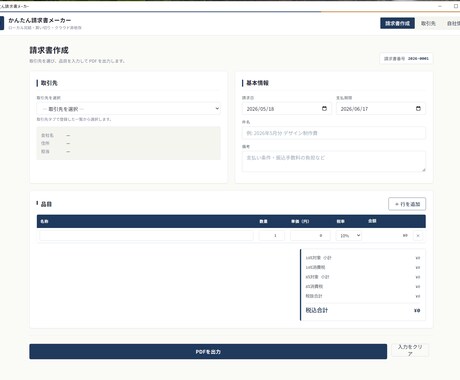Click the 金額 column header

point(372,221)
